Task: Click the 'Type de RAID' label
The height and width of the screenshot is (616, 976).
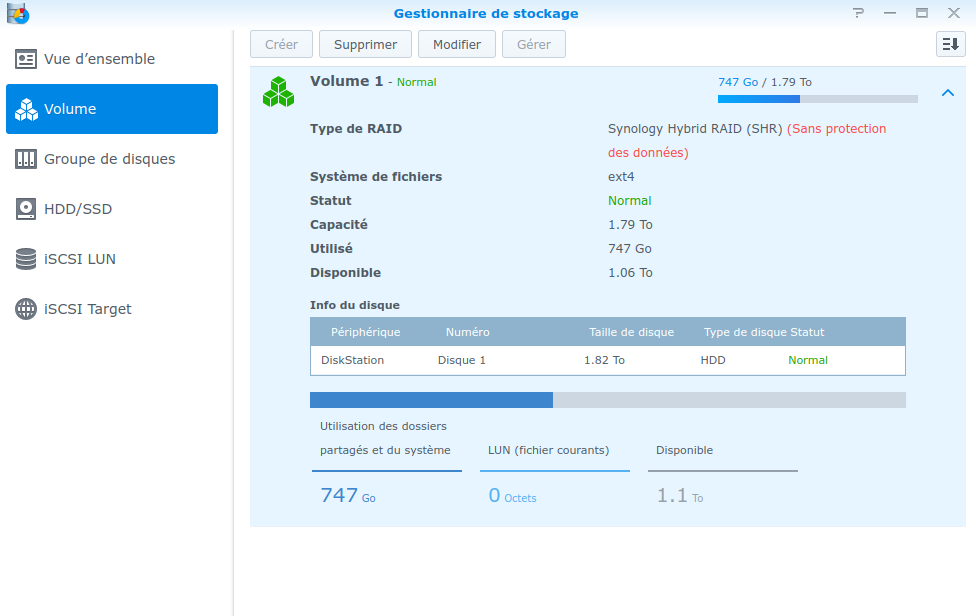Action: tap(356, 129)
